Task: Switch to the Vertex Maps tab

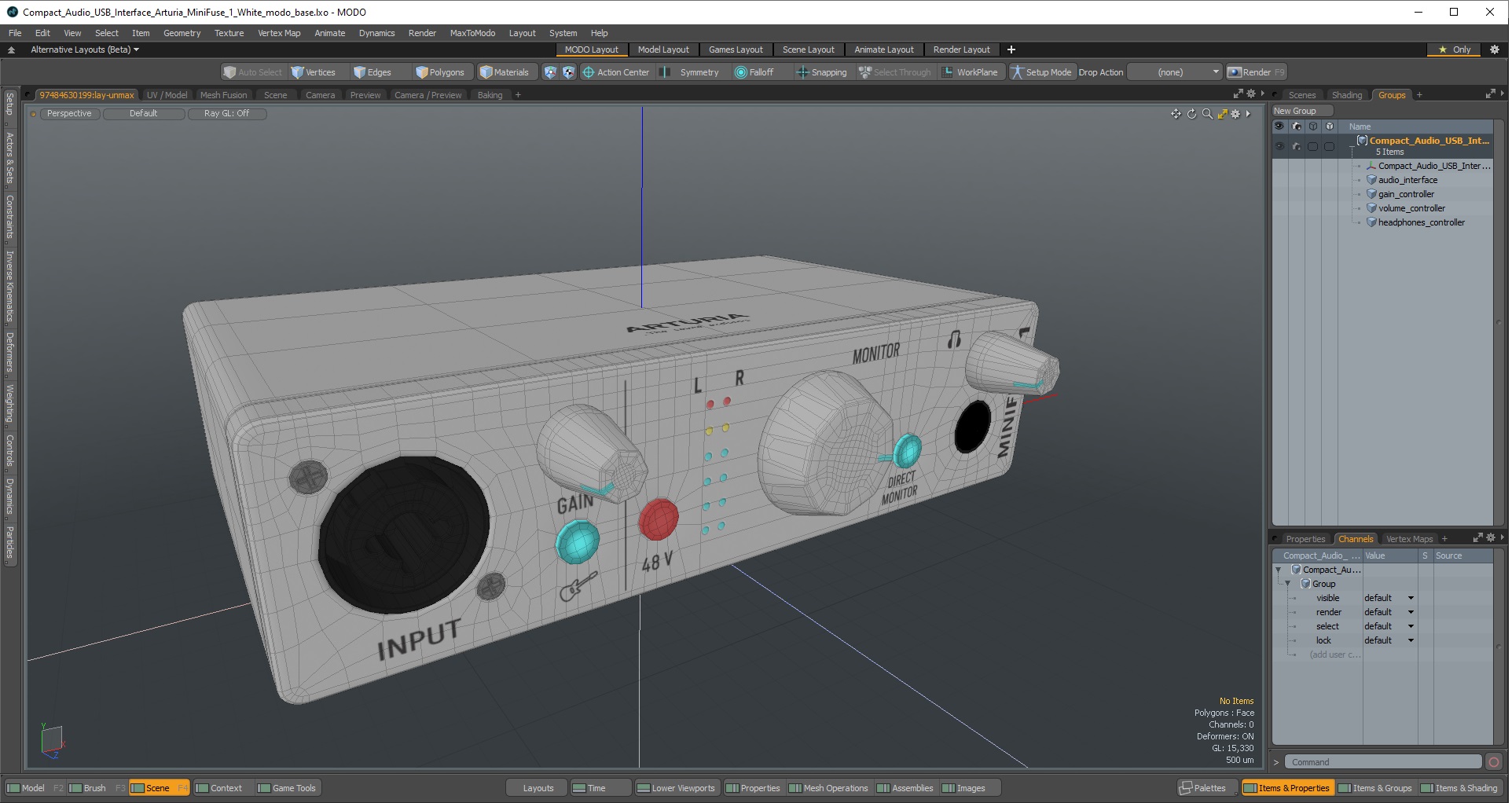Action: (x=1409, y=539)
